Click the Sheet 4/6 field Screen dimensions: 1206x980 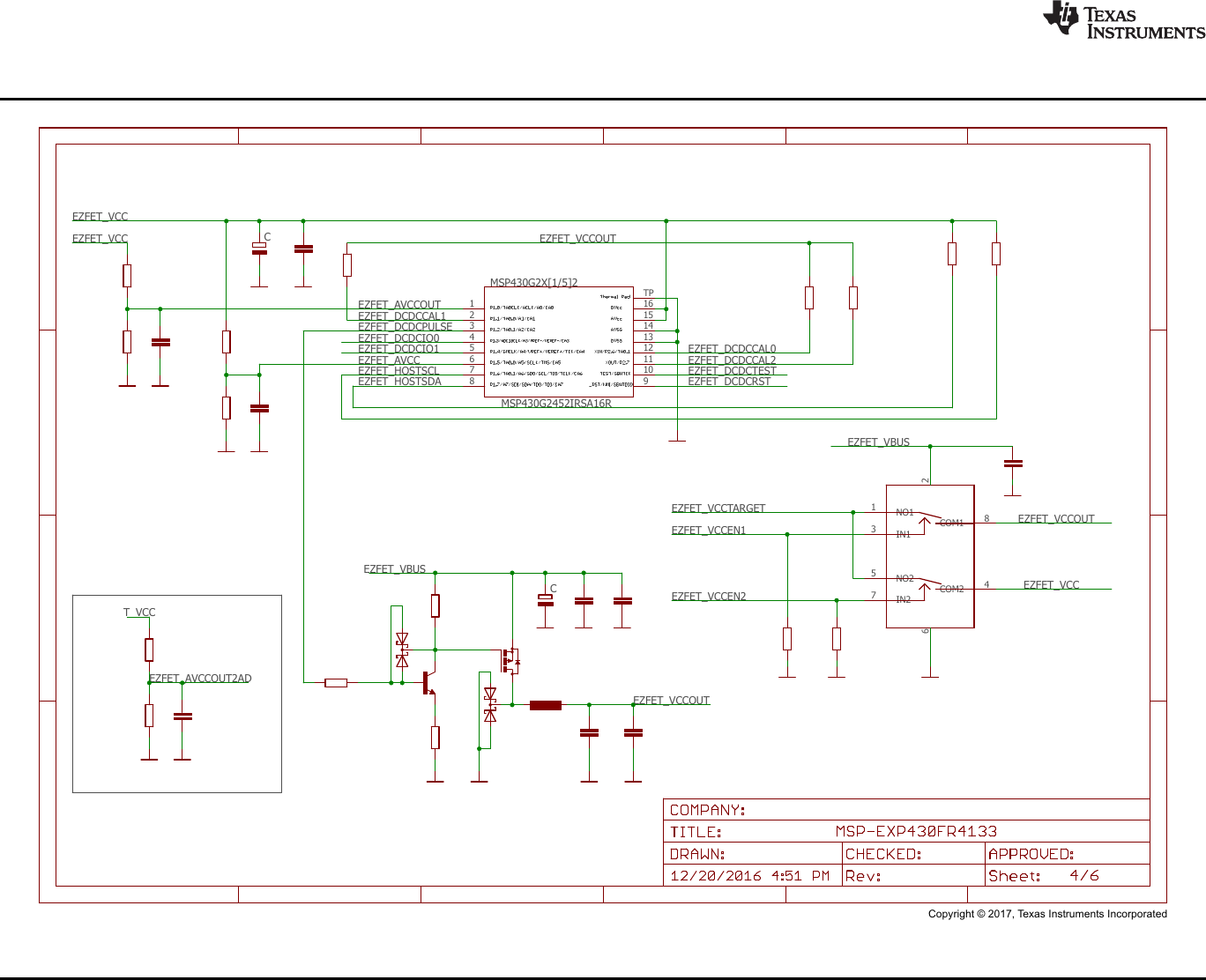click(1043, 876)
